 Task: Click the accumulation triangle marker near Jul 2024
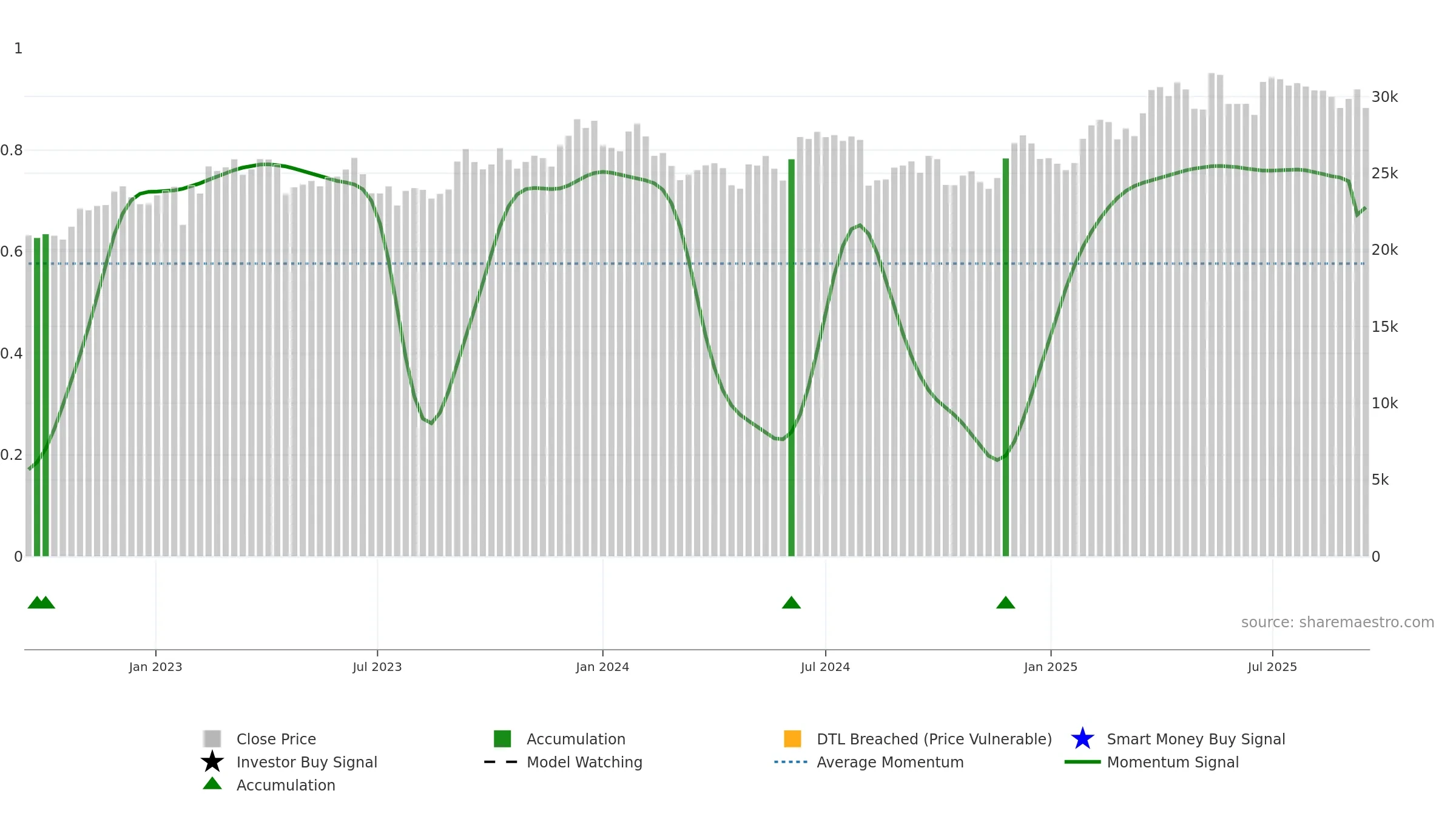[x=791, y=602]
